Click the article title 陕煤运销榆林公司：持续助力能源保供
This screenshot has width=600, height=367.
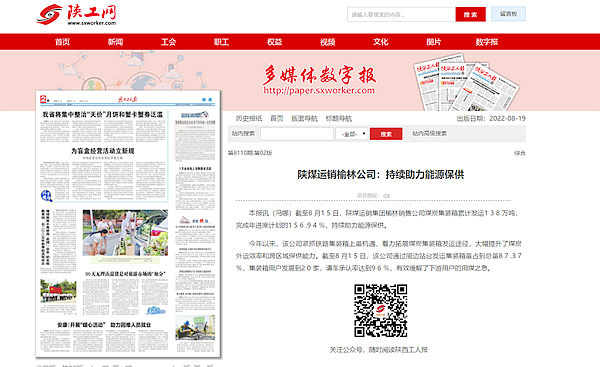pos(381,175)
